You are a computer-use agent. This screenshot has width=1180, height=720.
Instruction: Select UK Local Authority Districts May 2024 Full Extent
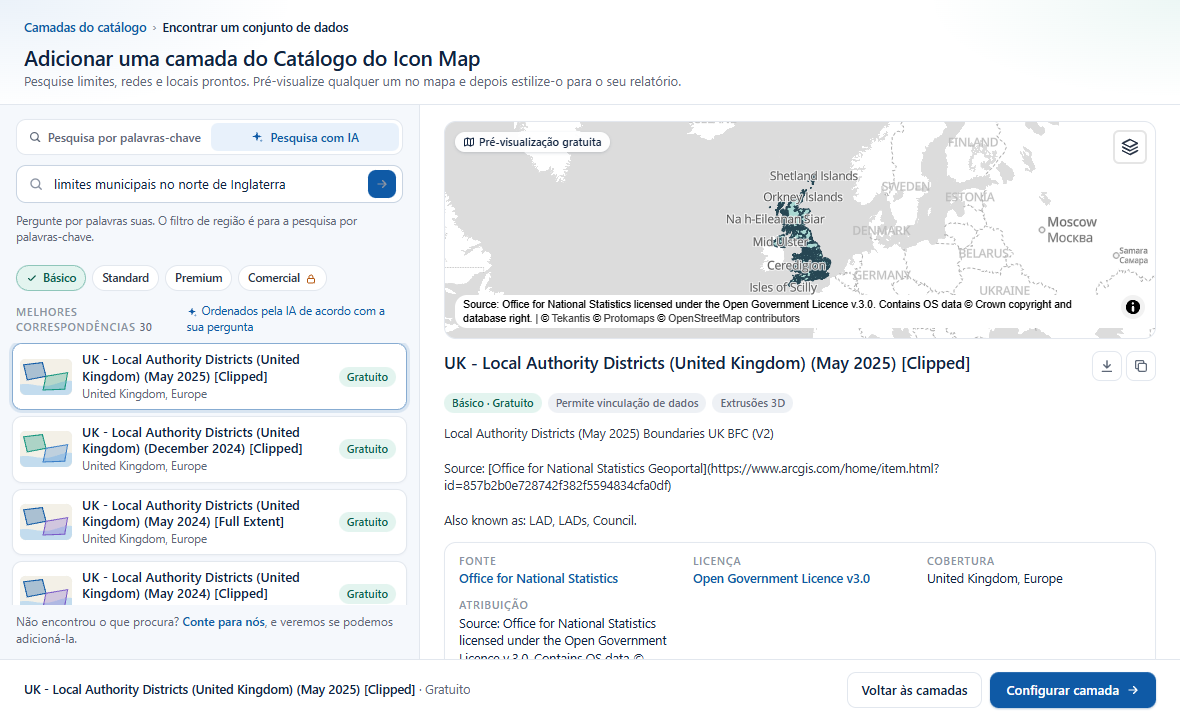point(209,522)
